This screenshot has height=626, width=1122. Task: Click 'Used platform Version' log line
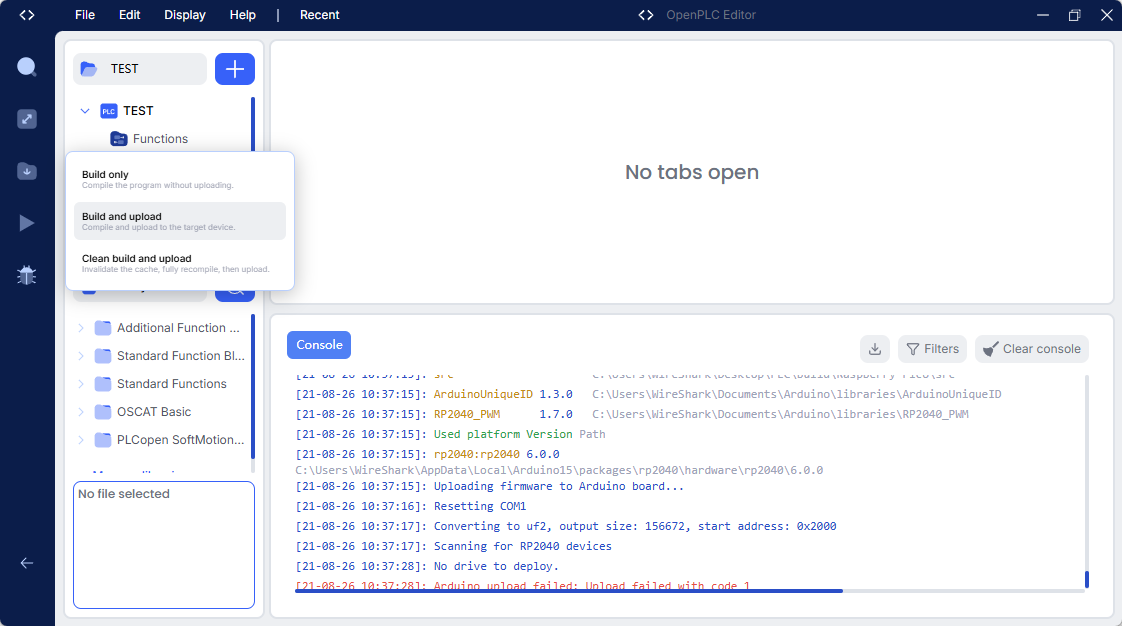[x=451, y=434]
